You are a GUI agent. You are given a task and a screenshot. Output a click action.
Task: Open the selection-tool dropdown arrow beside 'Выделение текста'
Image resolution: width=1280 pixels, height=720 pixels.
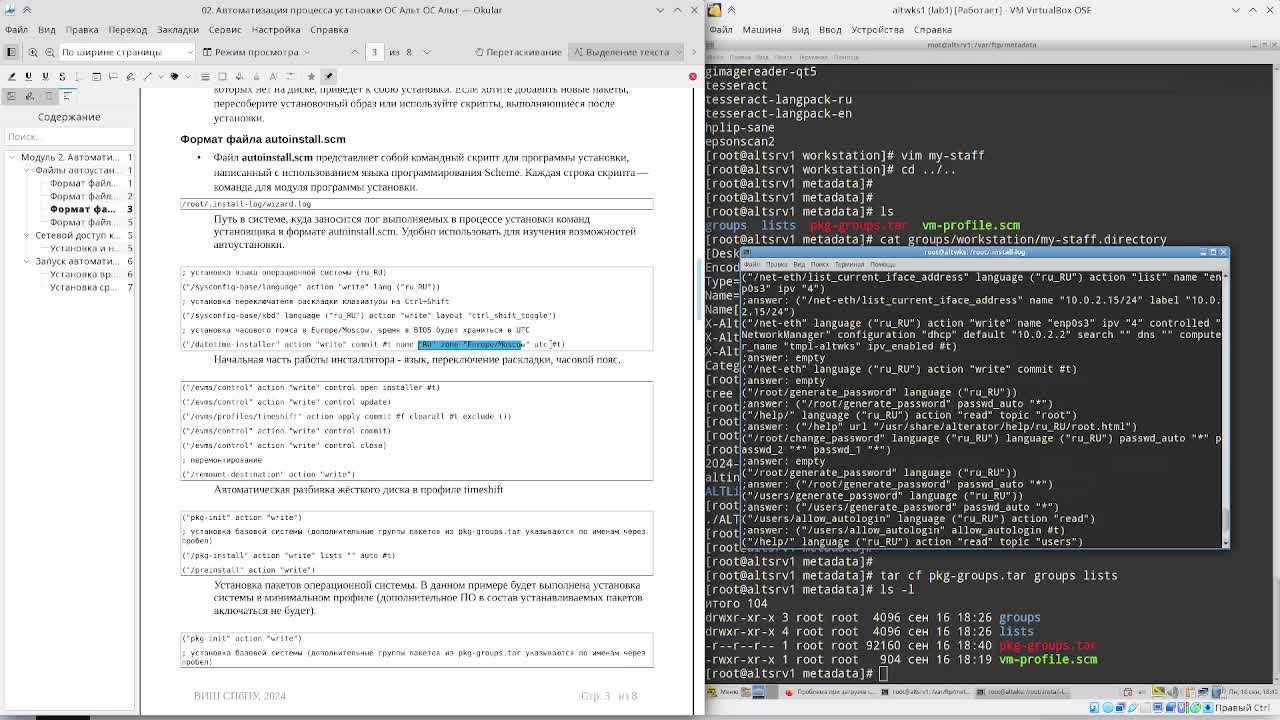pyautogui.click(x=681, y=52)
